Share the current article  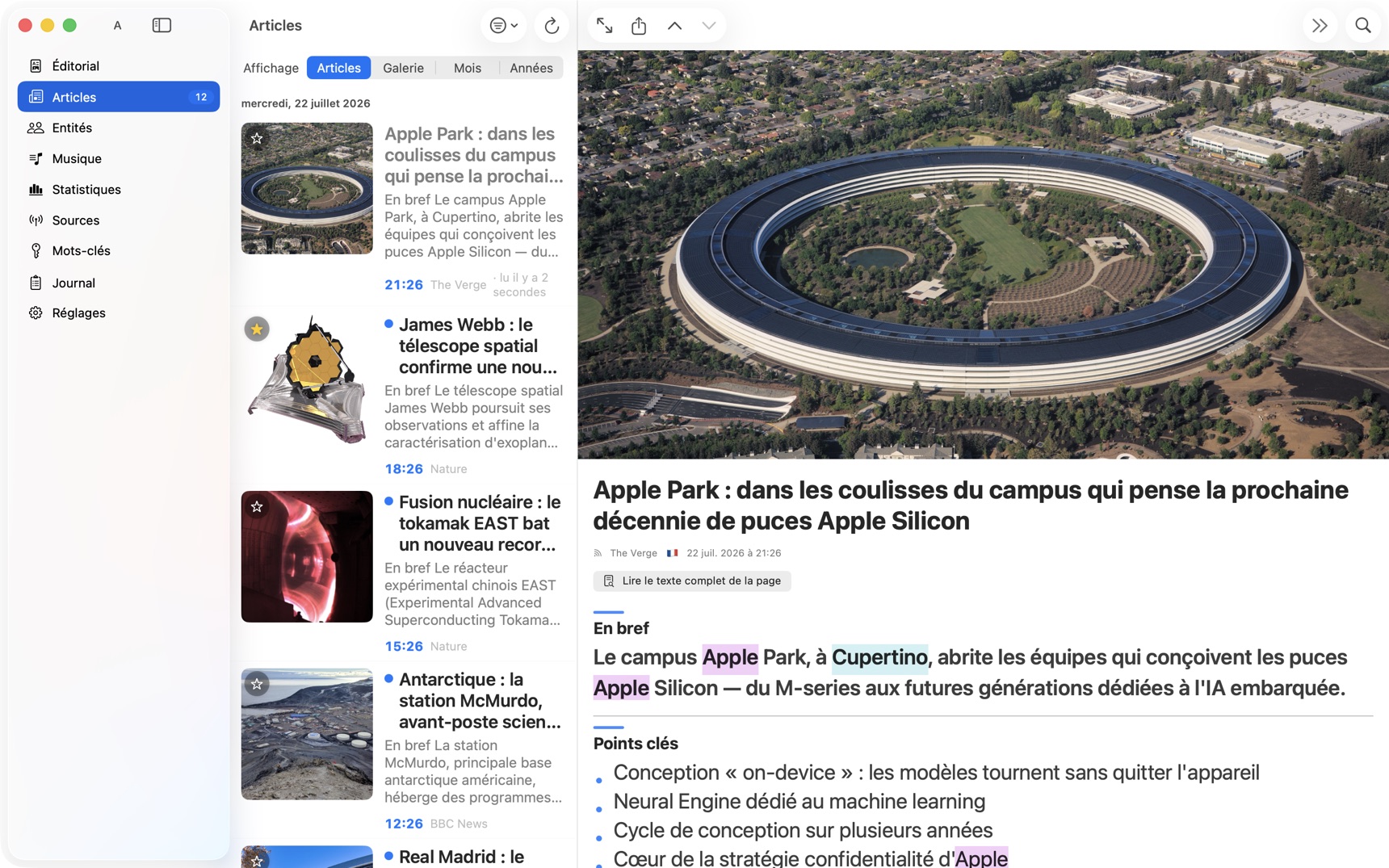pyautogui.click(x=639, y=26)
